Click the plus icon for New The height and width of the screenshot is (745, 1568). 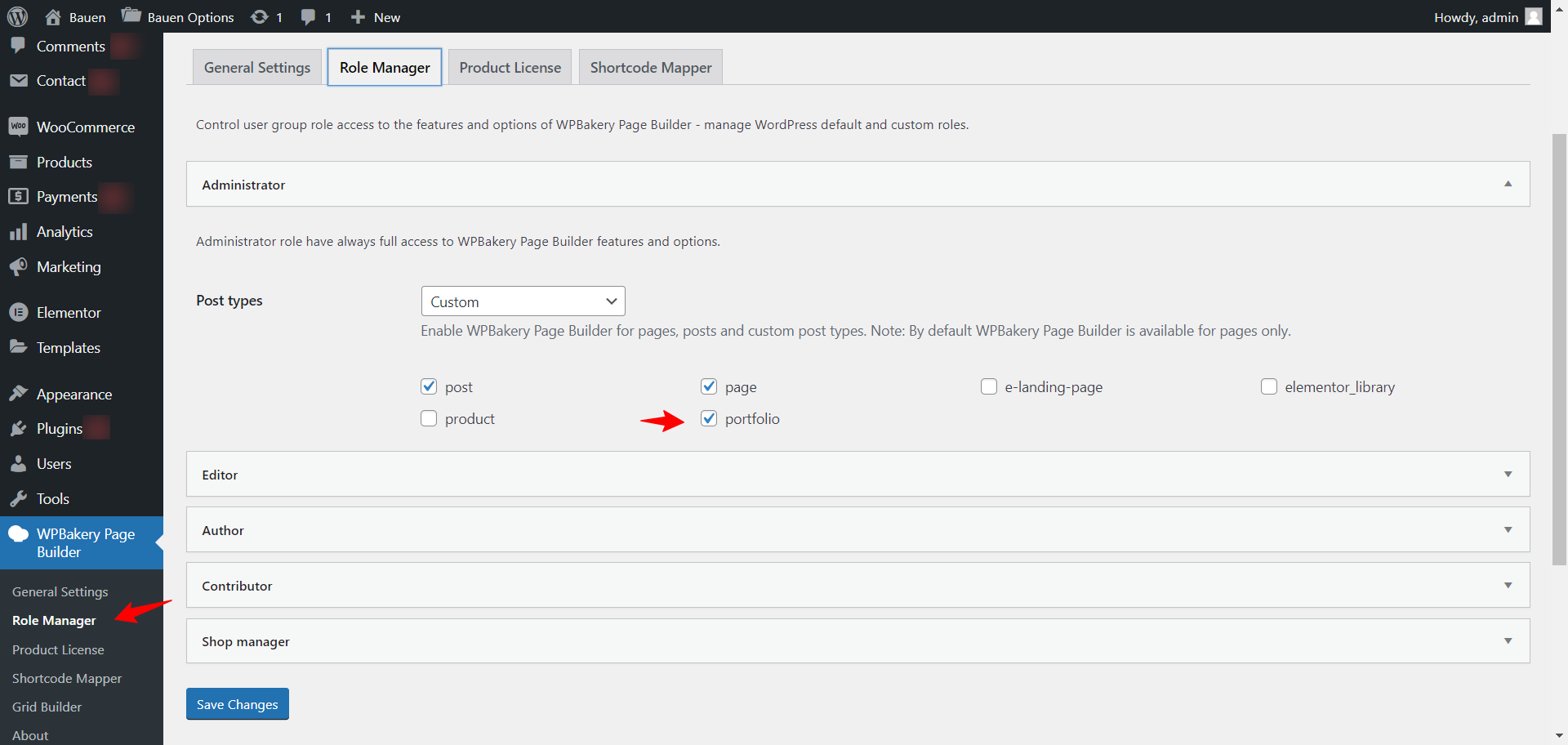point(358,17)
